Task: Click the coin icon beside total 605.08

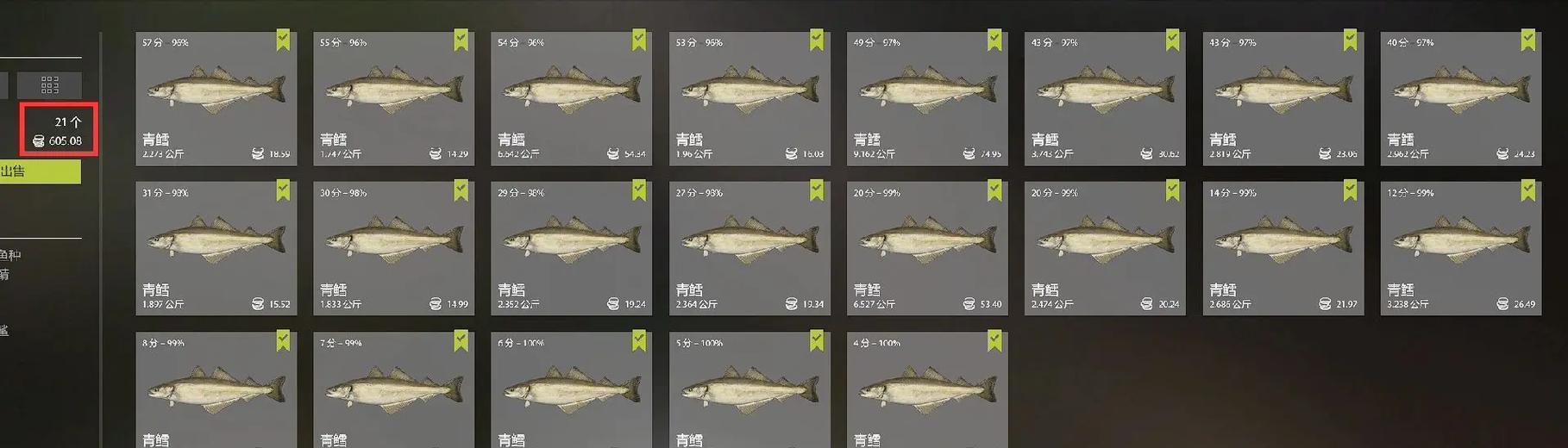Action: tap(38, 141)
